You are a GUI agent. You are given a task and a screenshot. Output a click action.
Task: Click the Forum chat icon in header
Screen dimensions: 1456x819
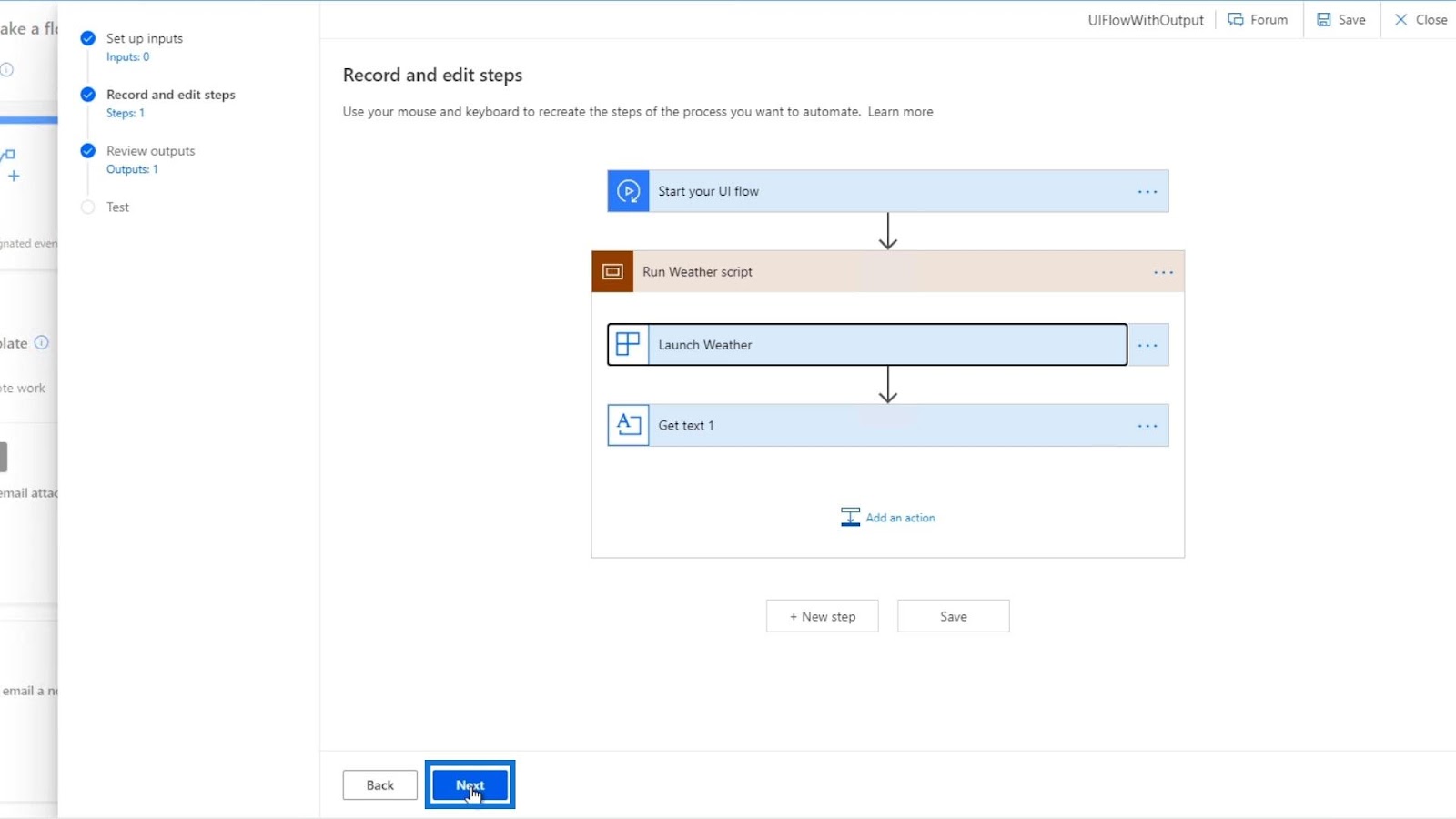[x=1235, y=19]
